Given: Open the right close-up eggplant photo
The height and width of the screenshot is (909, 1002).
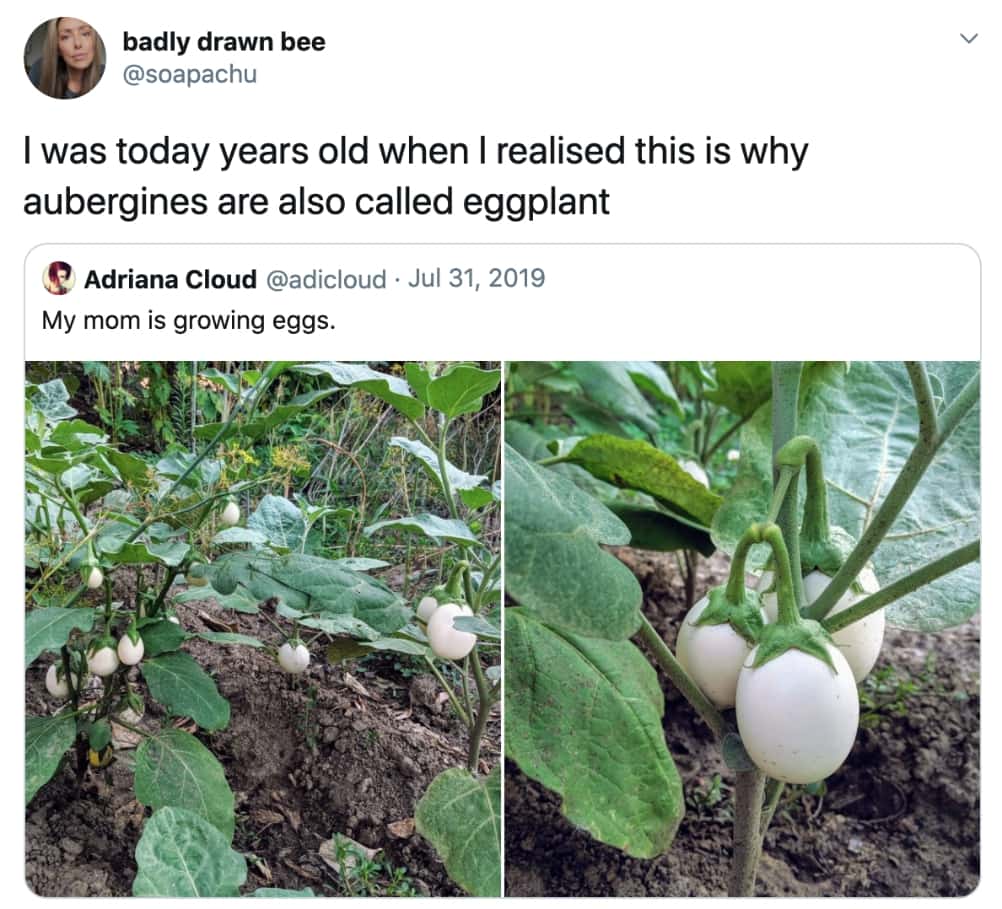Looking at the screenshot, I should click(743, 629).
